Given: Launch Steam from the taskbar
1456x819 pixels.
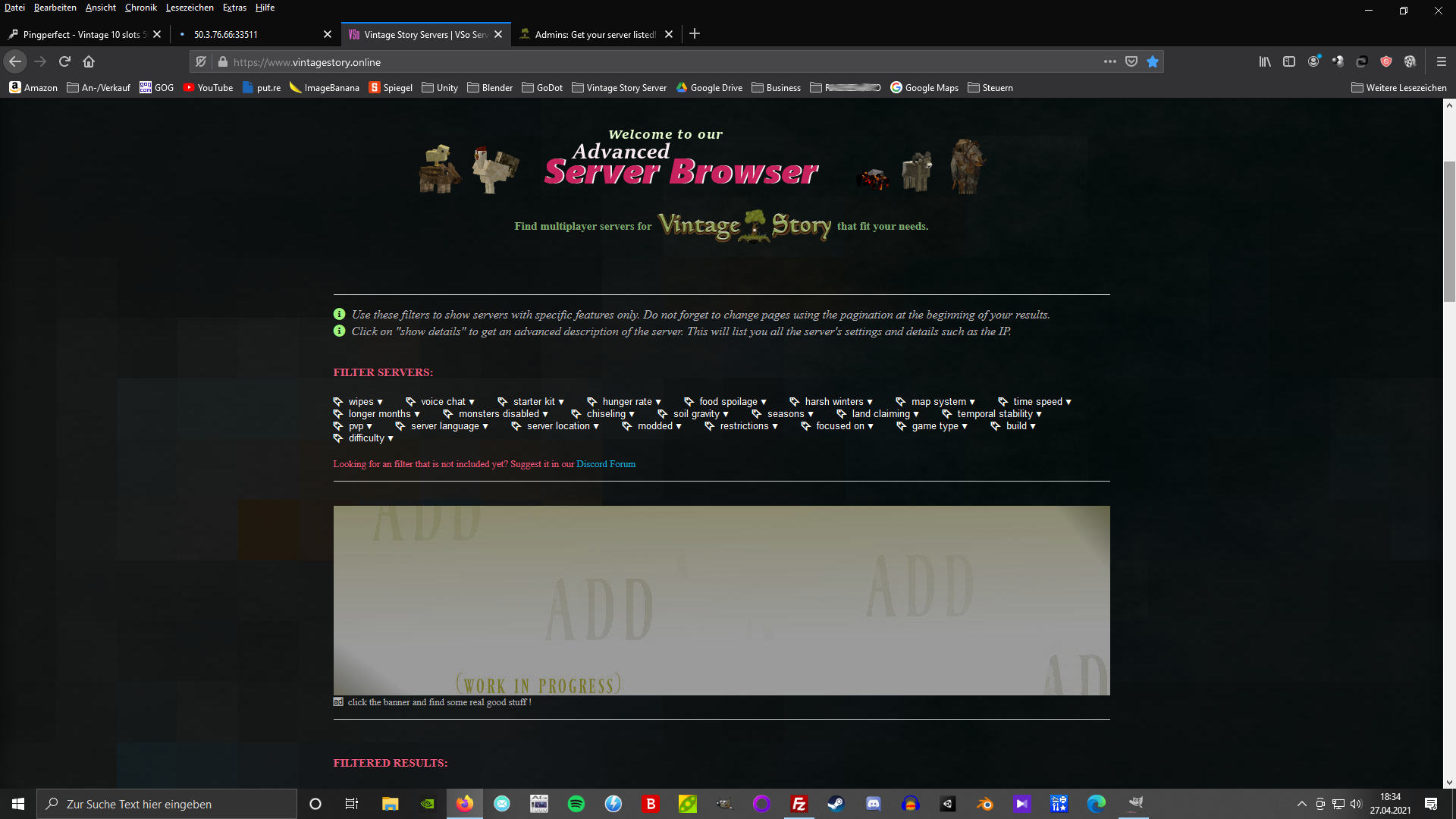Looking at the screenshot, I should pos(836,804).
